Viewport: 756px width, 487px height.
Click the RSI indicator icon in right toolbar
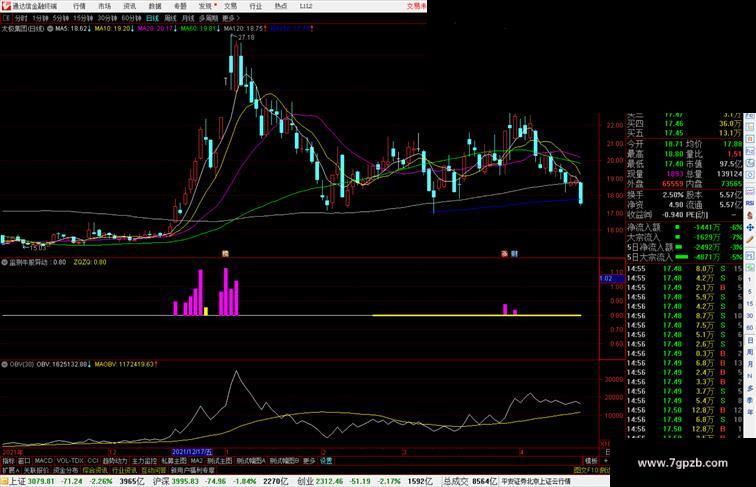750,203
